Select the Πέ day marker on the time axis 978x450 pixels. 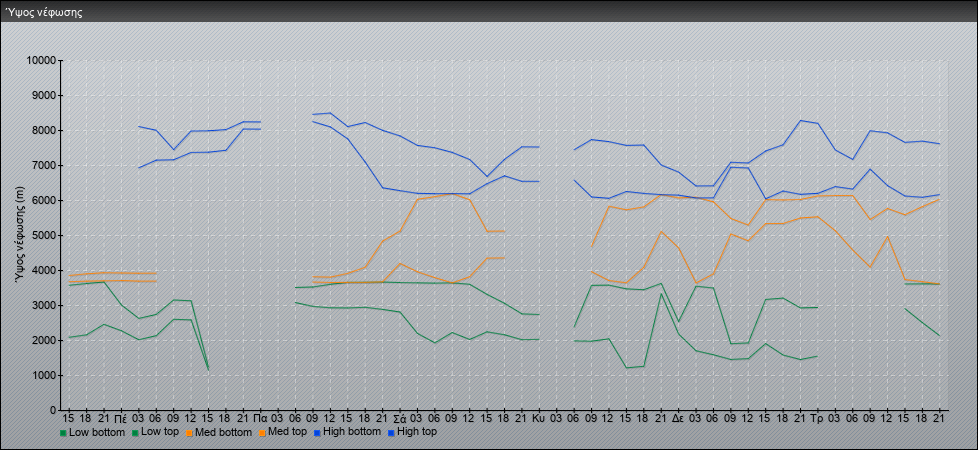[120, 417]
